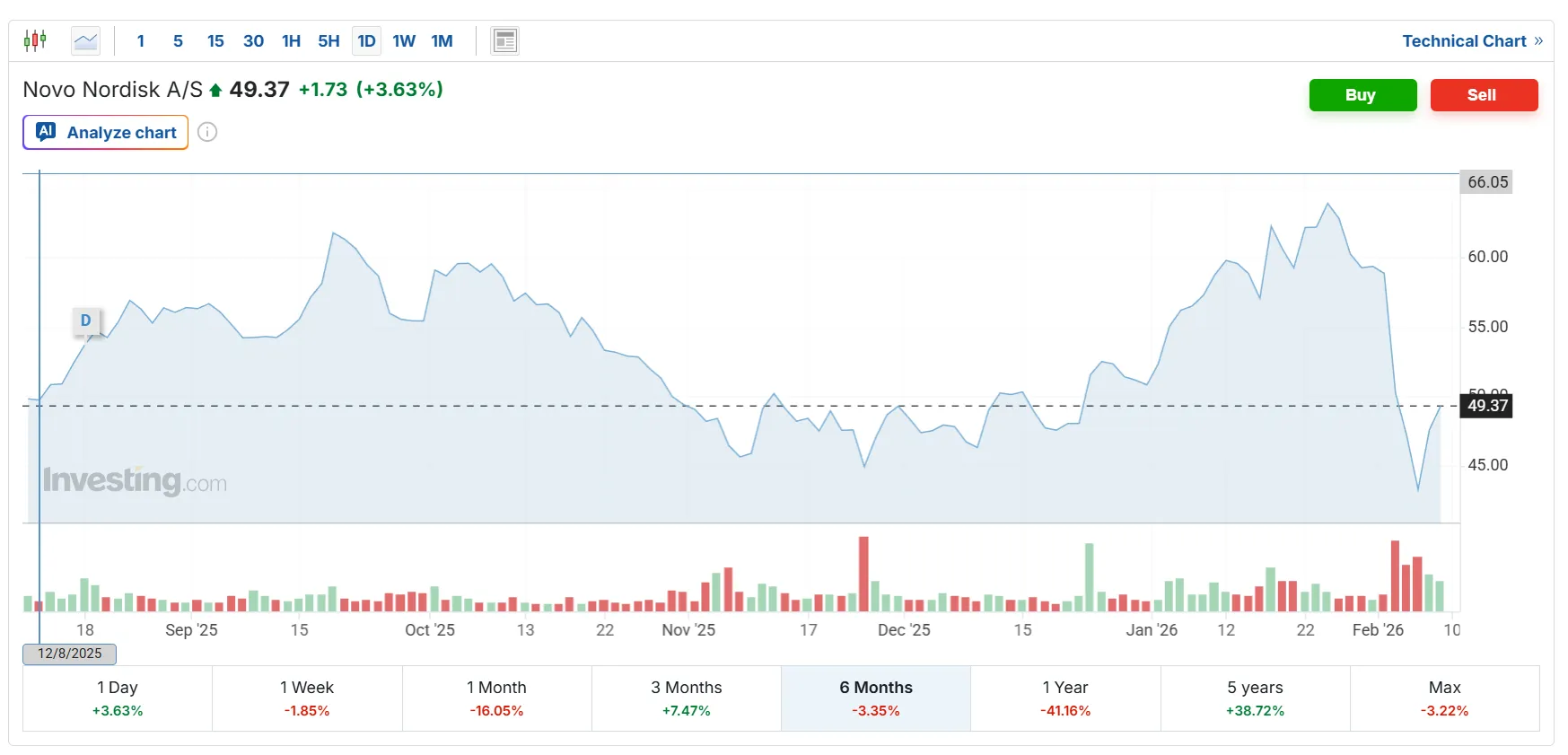1568x755 pixels.
Task: Select the 1D interval option
Action: click(366, 40)
